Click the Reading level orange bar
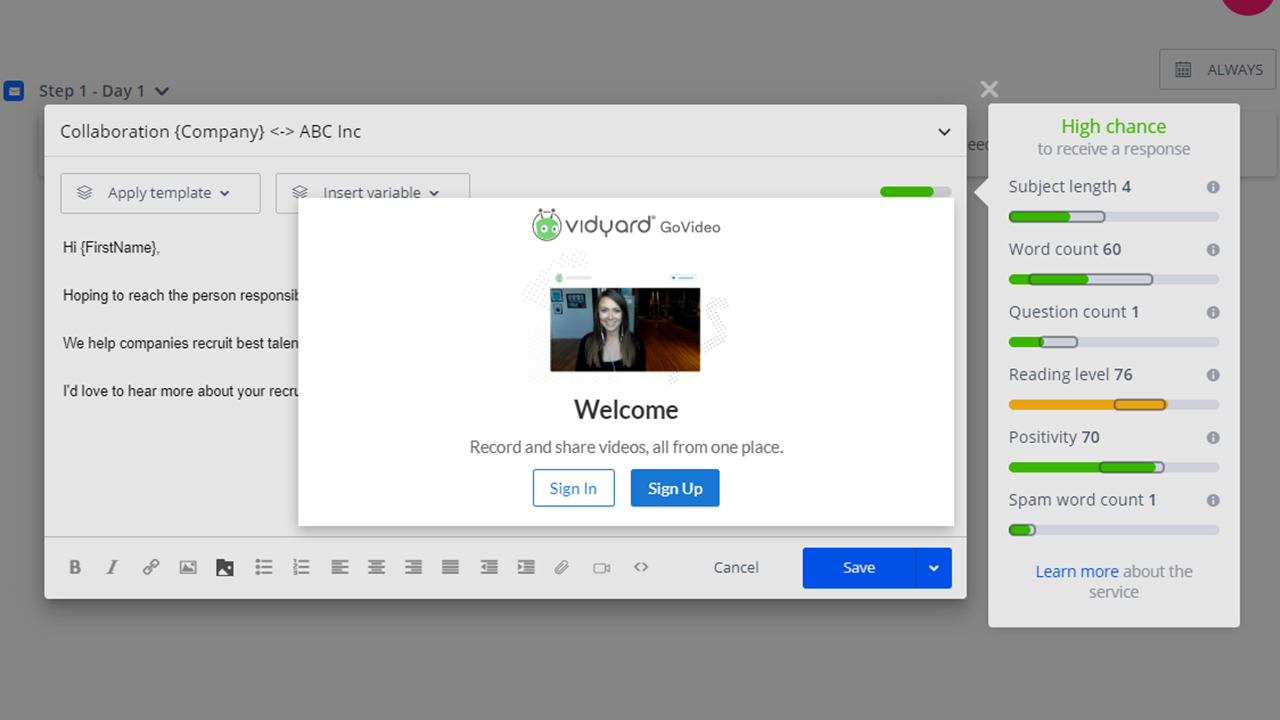The height and width of the screenshot is (720, 1280). pyautogui.click(x=1114, y=405)
